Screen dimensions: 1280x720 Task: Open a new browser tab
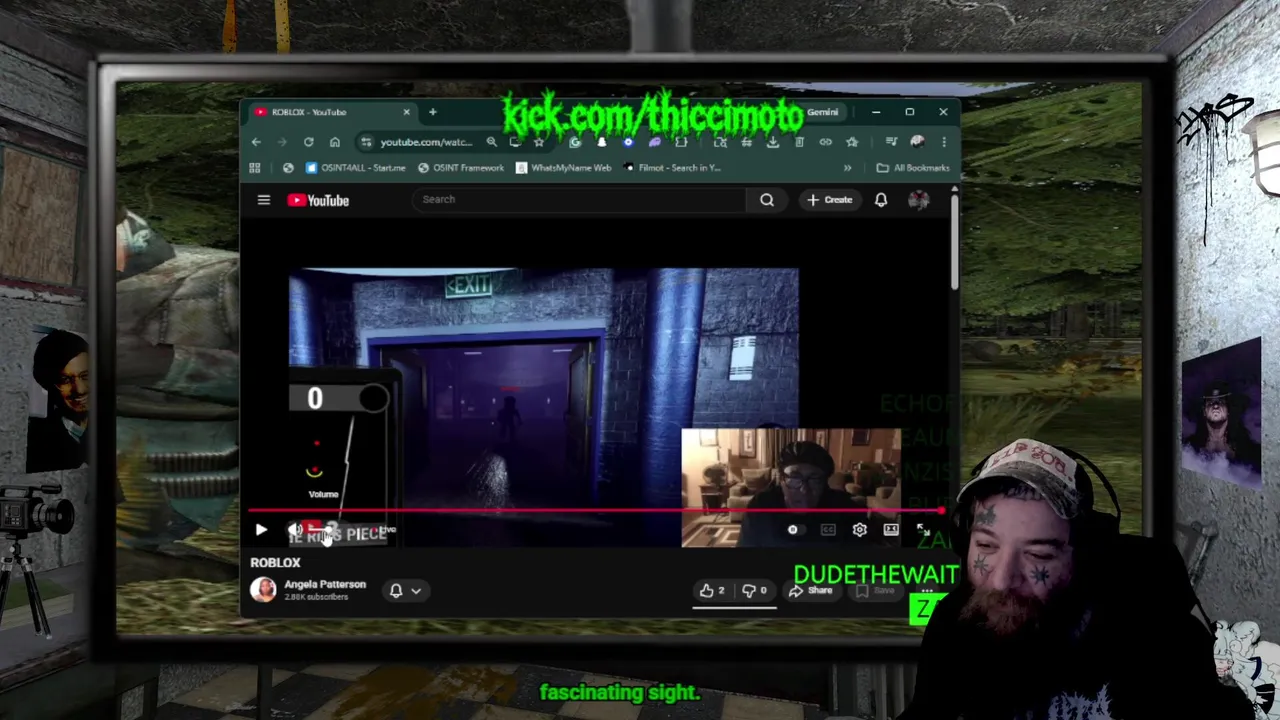(x=432, y=112)
